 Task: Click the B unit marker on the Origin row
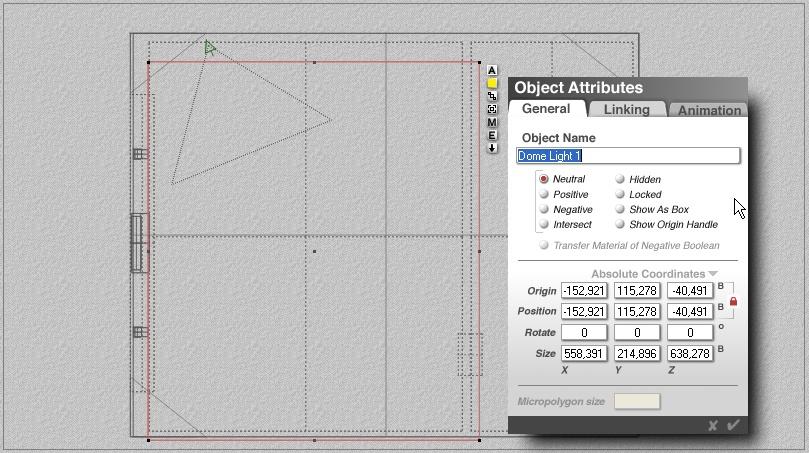(721, 286)
